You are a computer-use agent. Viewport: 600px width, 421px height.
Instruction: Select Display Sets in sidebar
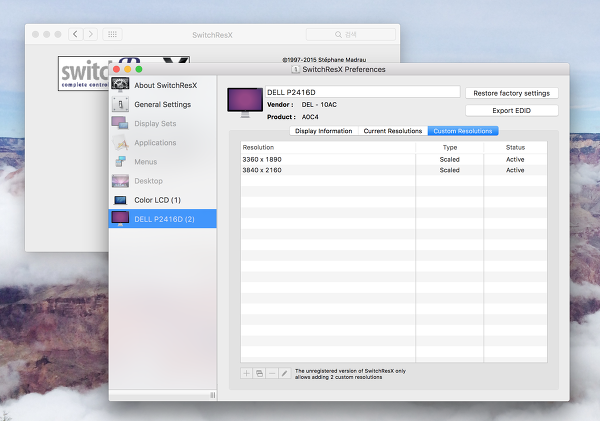click(x=163, y=124)
